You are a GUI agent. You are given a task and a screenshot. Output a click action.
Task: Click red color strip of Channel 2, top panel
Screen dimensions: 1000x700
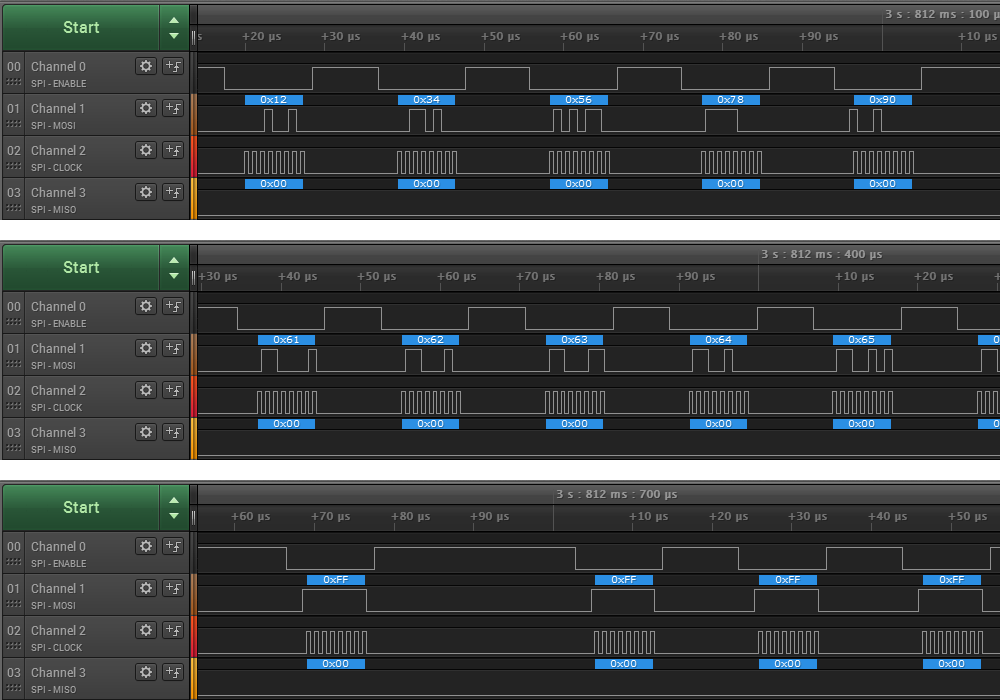tap(193, 157)
